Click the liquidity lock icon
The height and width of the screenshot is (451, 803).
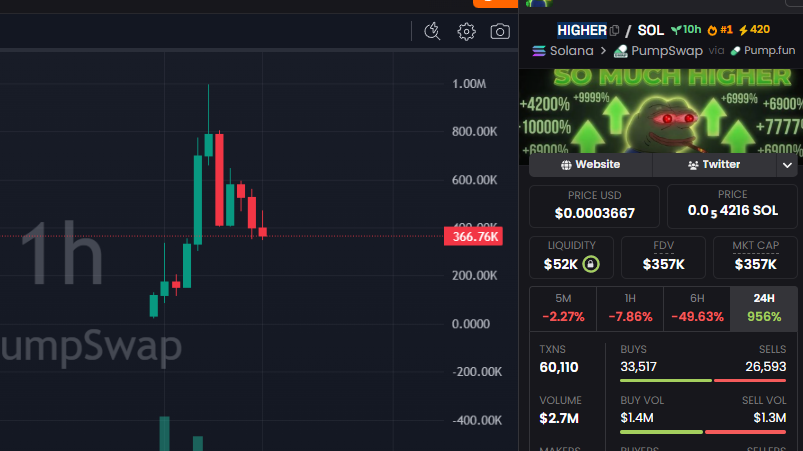point(590,264)
